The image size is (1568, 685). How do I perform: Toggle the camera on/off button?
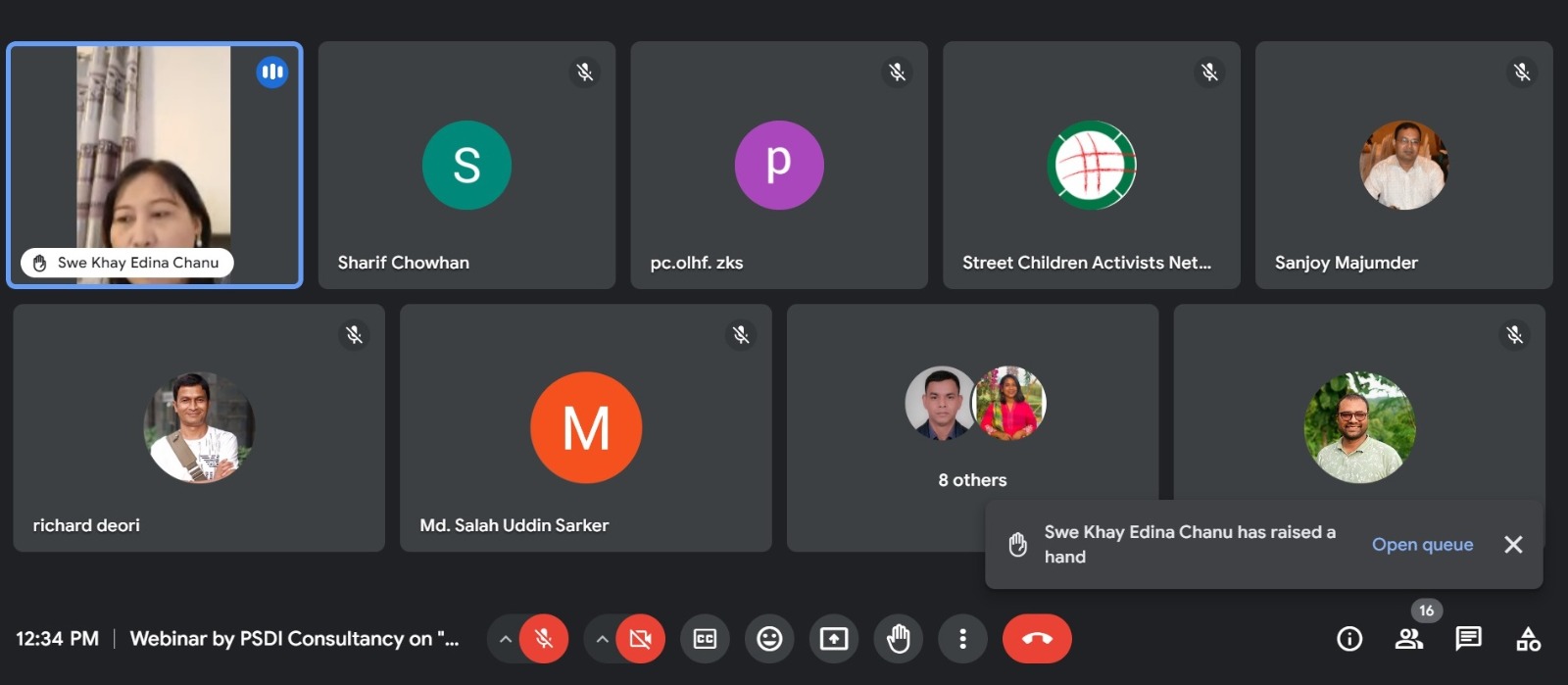640,639
